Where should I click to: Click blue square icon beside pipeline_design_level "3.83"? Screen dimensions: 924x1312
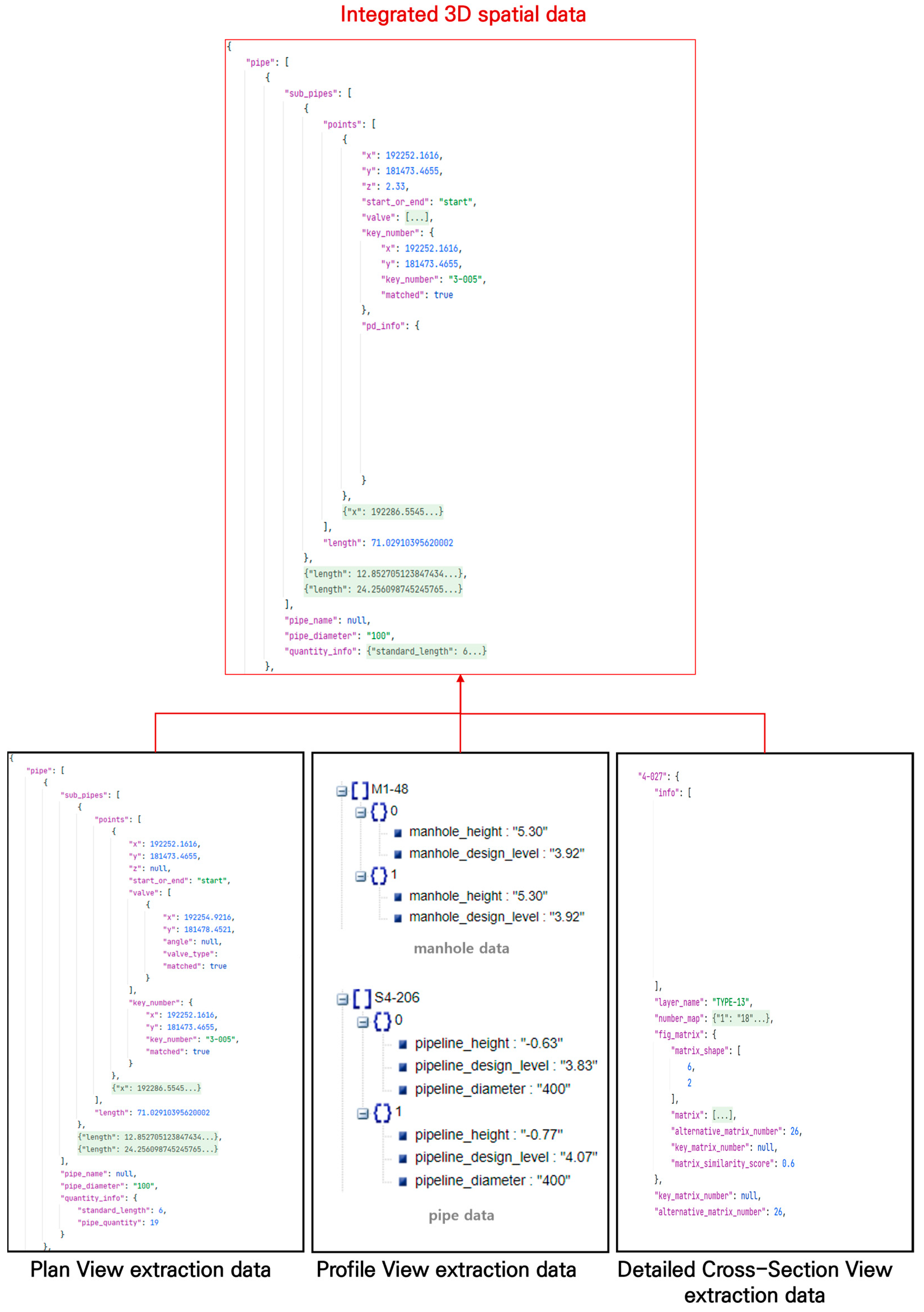(x=403, y=1067)
